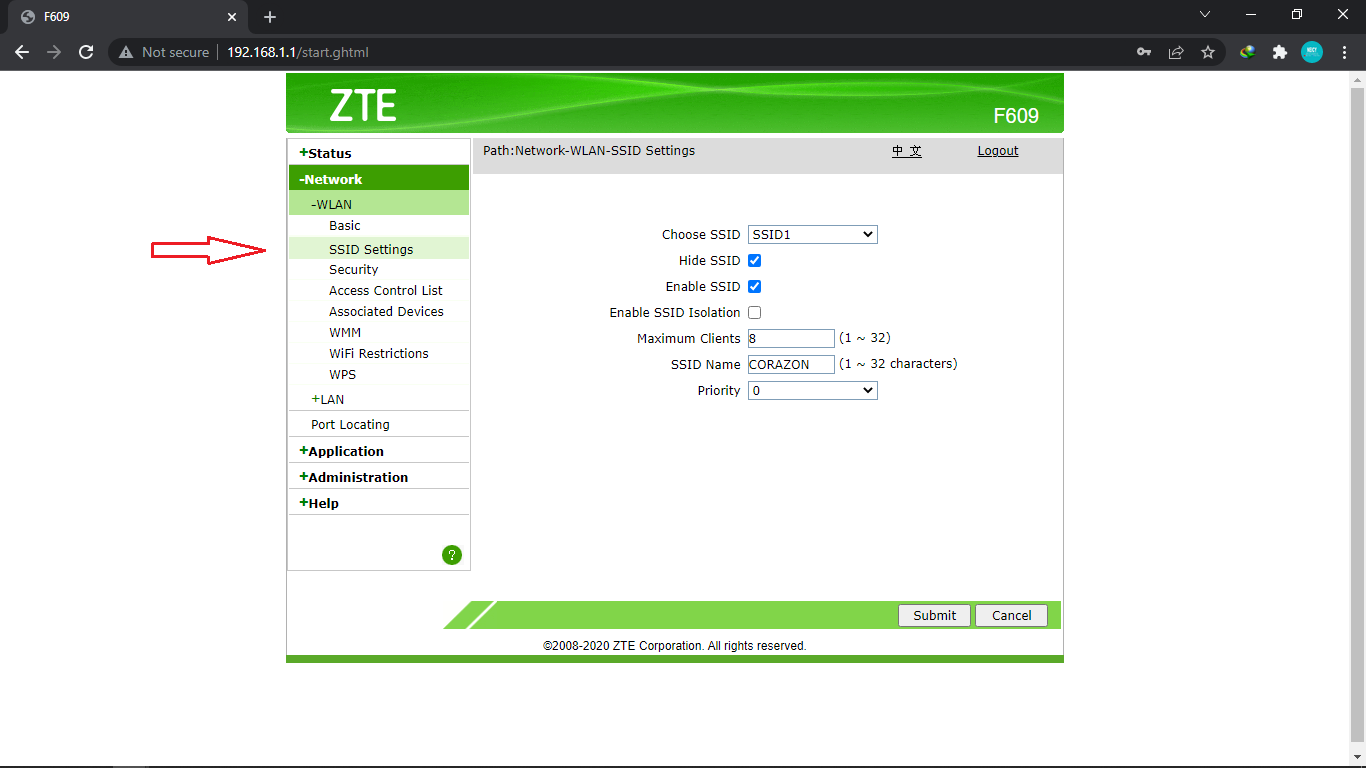Screen dimensions: 1366x768
Task: Toggle the Hide SSID checkbox
Action: click(755, 260)
